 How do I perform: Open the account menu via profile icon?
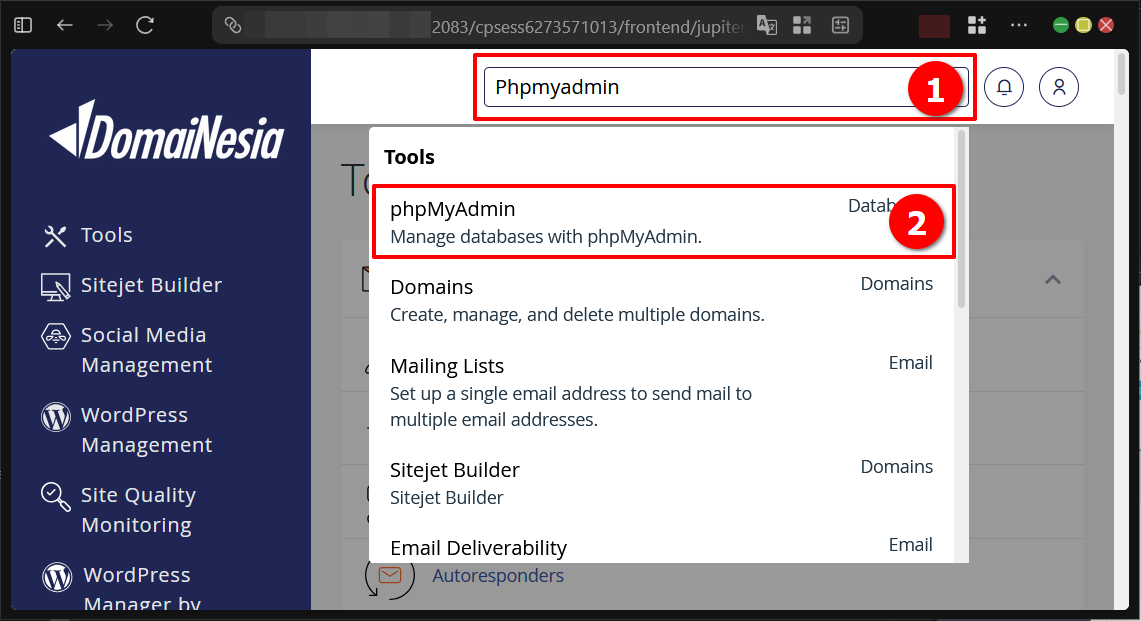click(x=1058, y=87)
